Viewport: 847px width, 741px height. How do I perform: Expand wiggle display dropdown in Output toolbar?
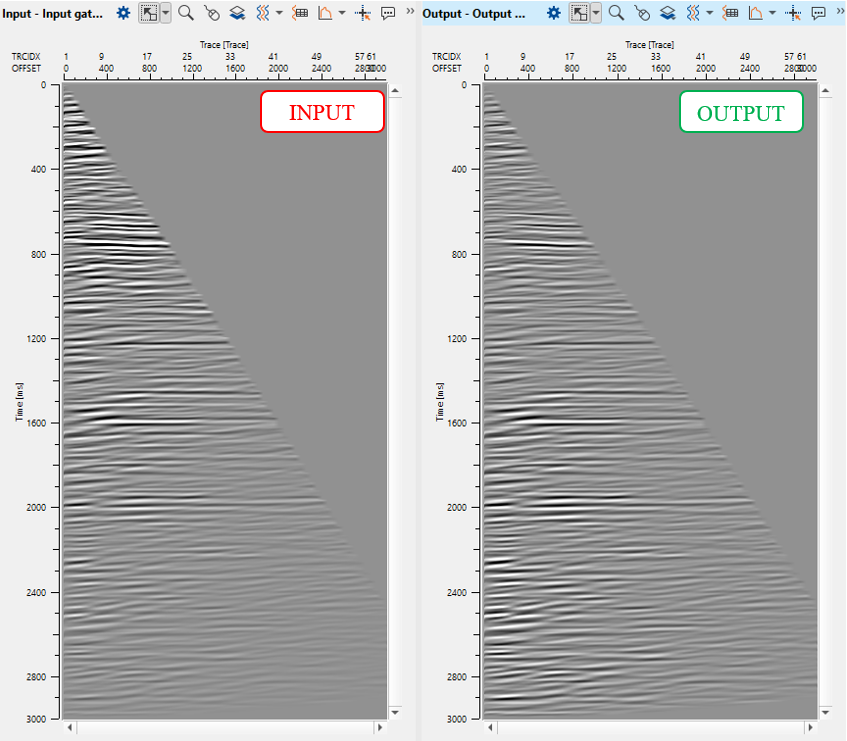coord(709,13)
